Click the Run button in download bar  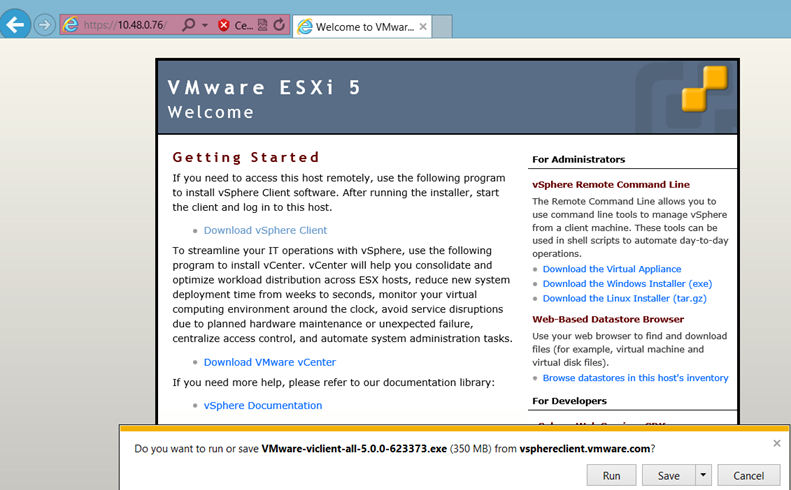point(611,476)
